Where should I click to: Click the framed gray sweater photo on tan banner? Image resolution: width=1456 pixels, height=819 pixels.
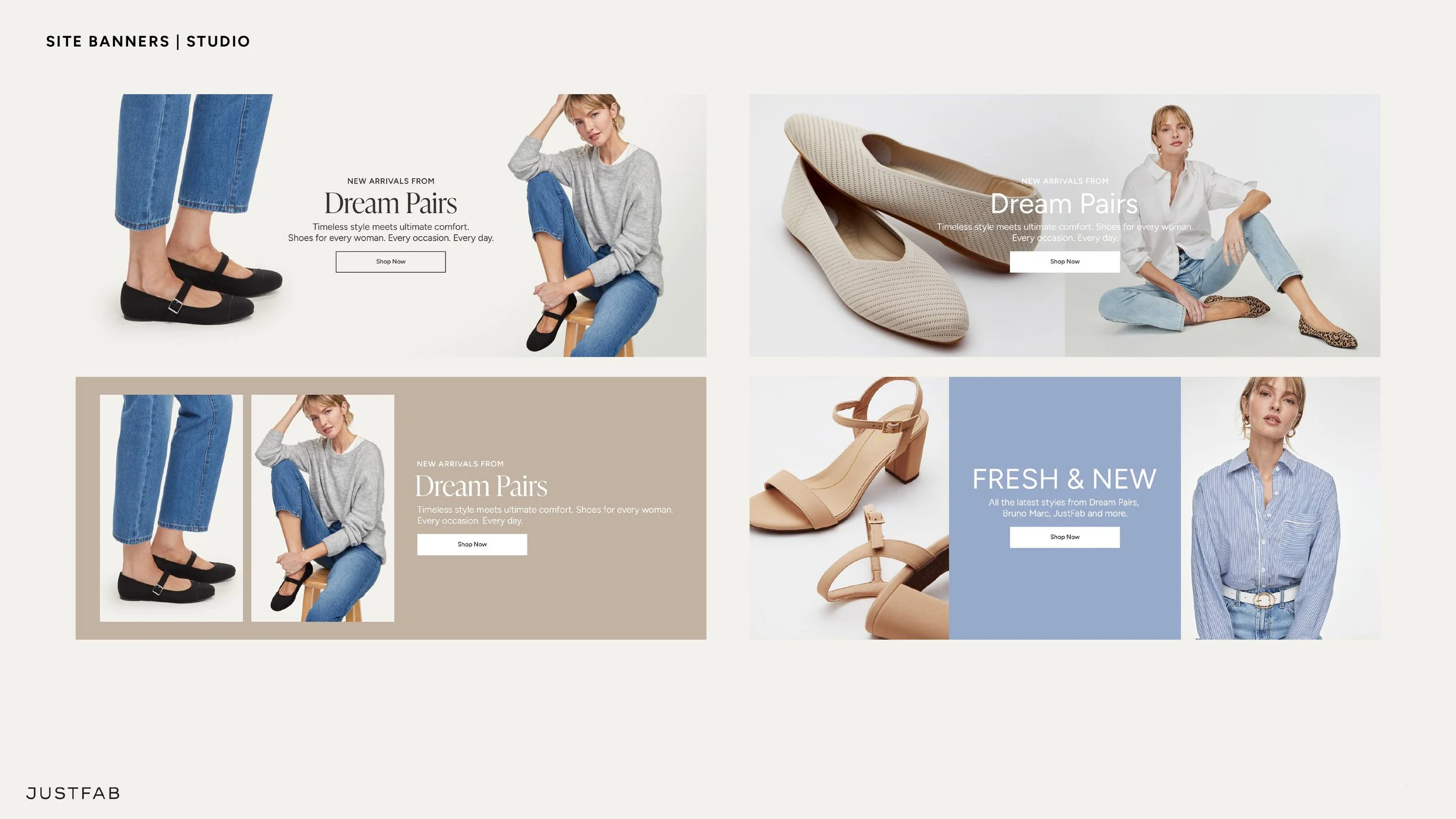[323, 508]
